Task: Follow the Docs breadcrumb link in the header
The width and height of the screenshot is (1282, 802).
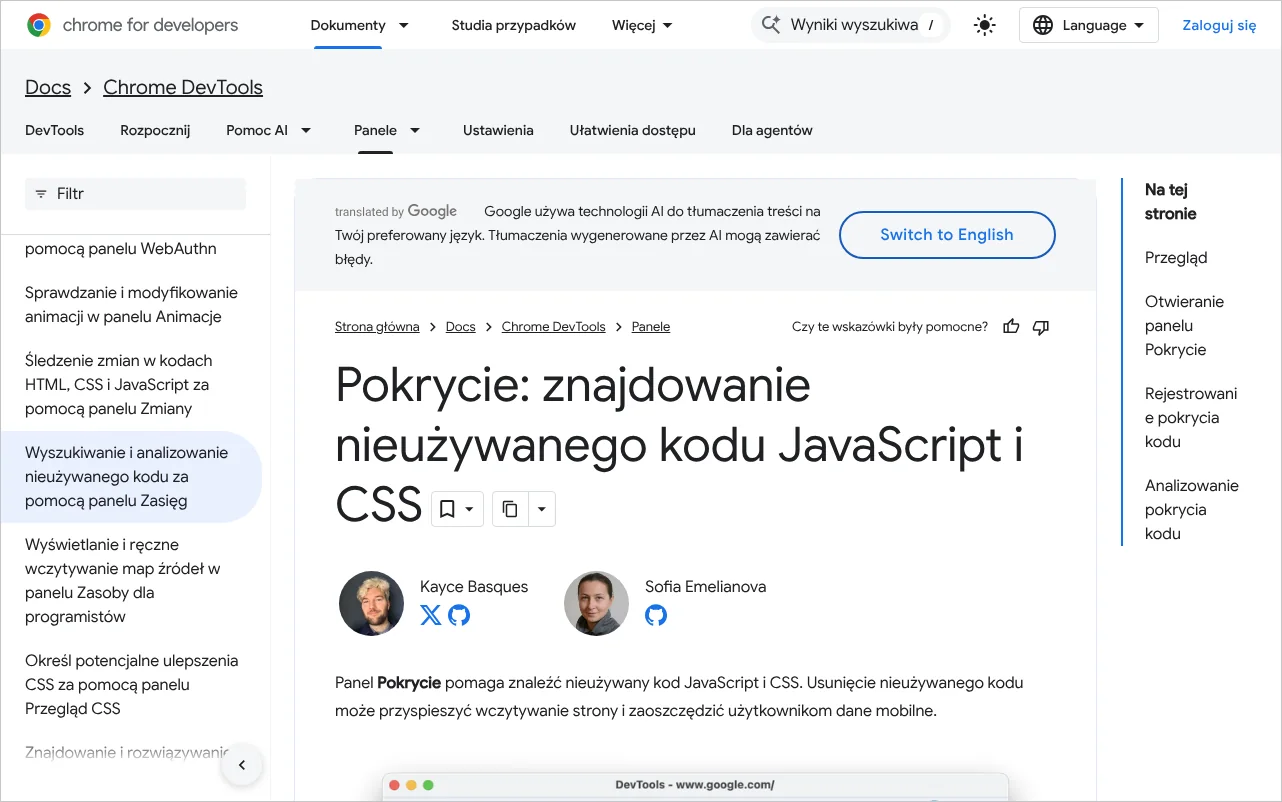Action: (48, 87)
